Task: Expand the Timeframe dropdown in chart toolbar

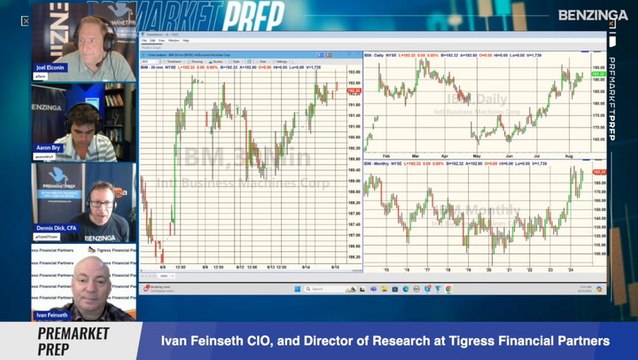Action: point(174,61)
